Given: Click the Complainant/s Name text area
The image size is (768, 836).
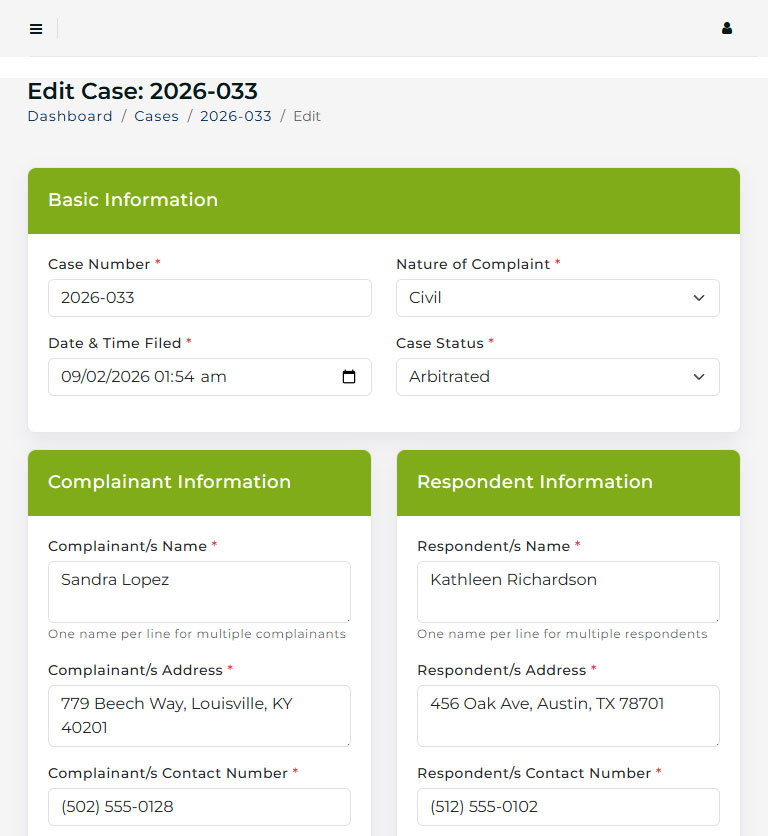Looking at the screenshot, I should point(199,591).
